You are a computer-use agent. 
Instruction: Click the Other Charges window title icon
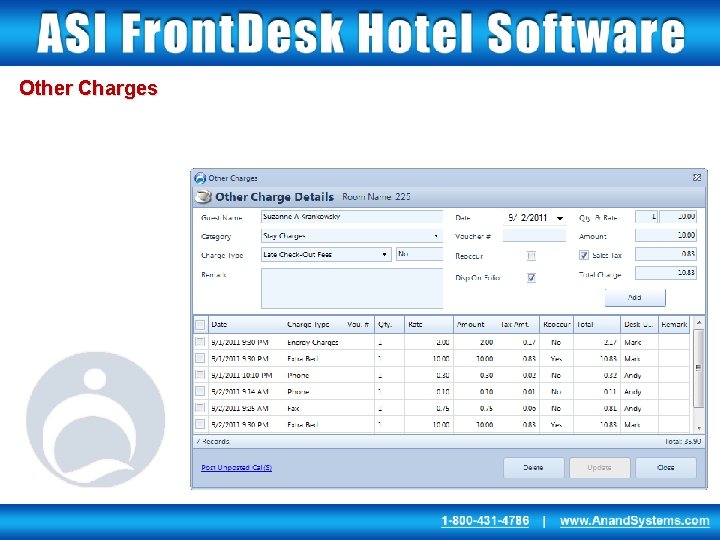pyautogui.click(x=200, y=178)
